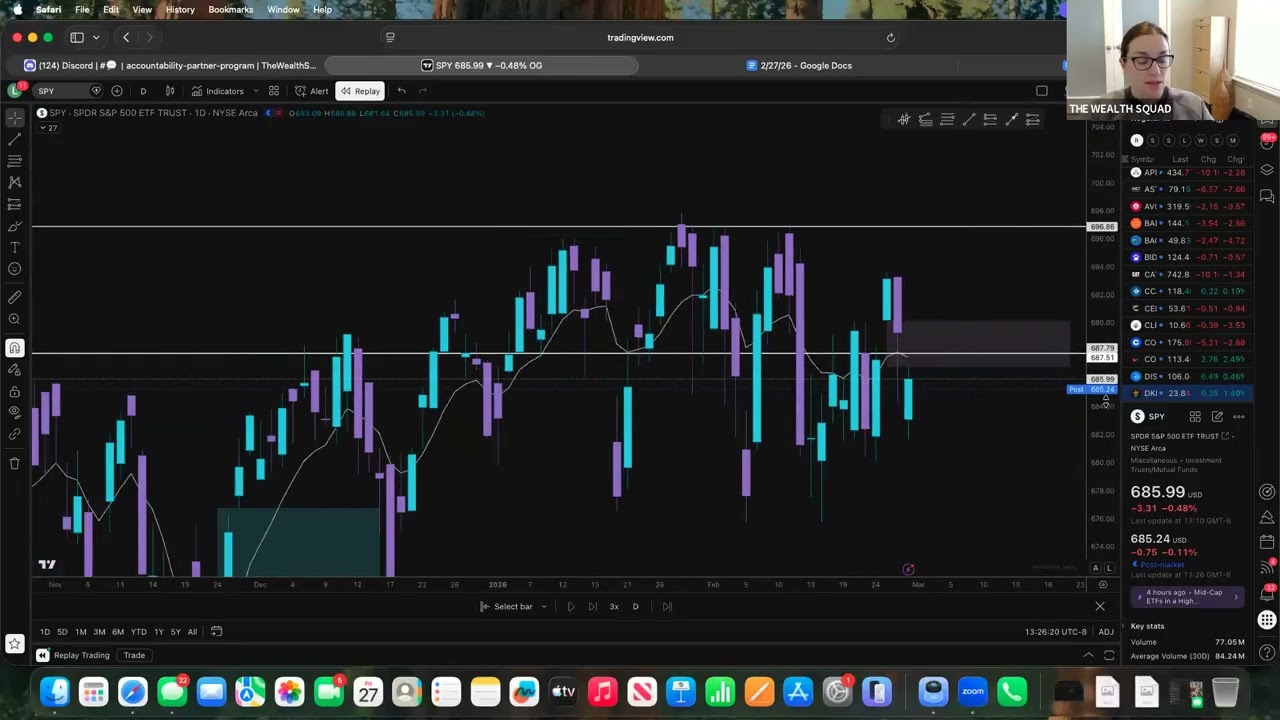Undo the last chart action
The height and width of the screenshot is (720, 1280).
click(401, 91)
